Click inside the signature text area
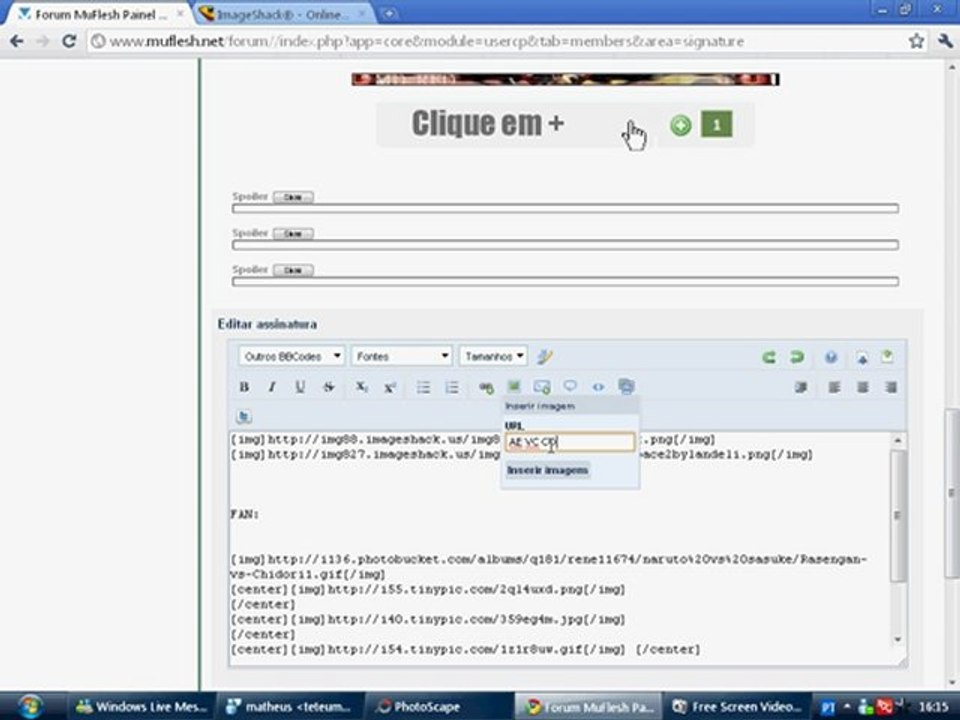960x720 pixels. coord(560,548)
